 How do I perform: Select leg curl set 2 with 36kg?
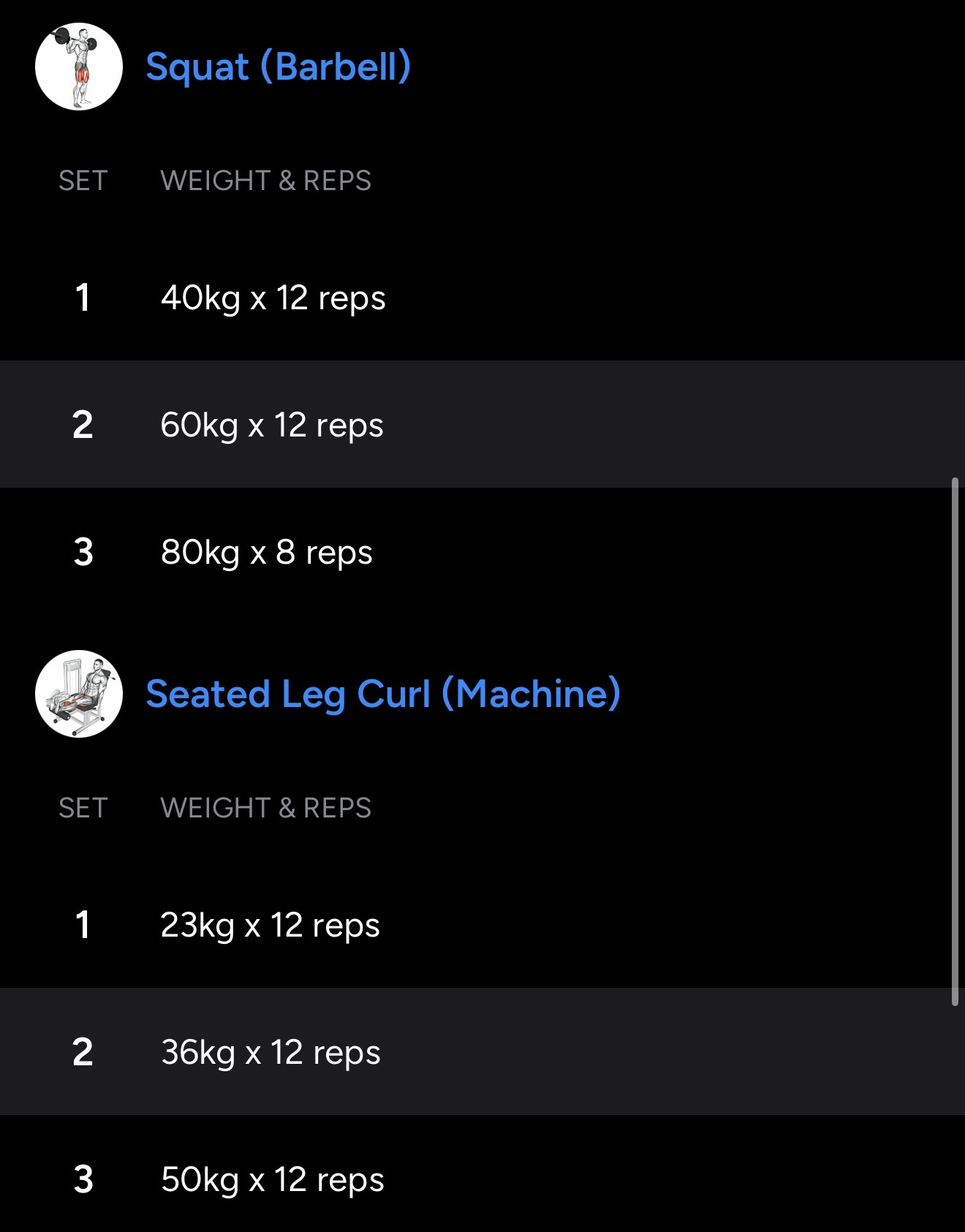pyautogui.click(x=270, y=1052)
